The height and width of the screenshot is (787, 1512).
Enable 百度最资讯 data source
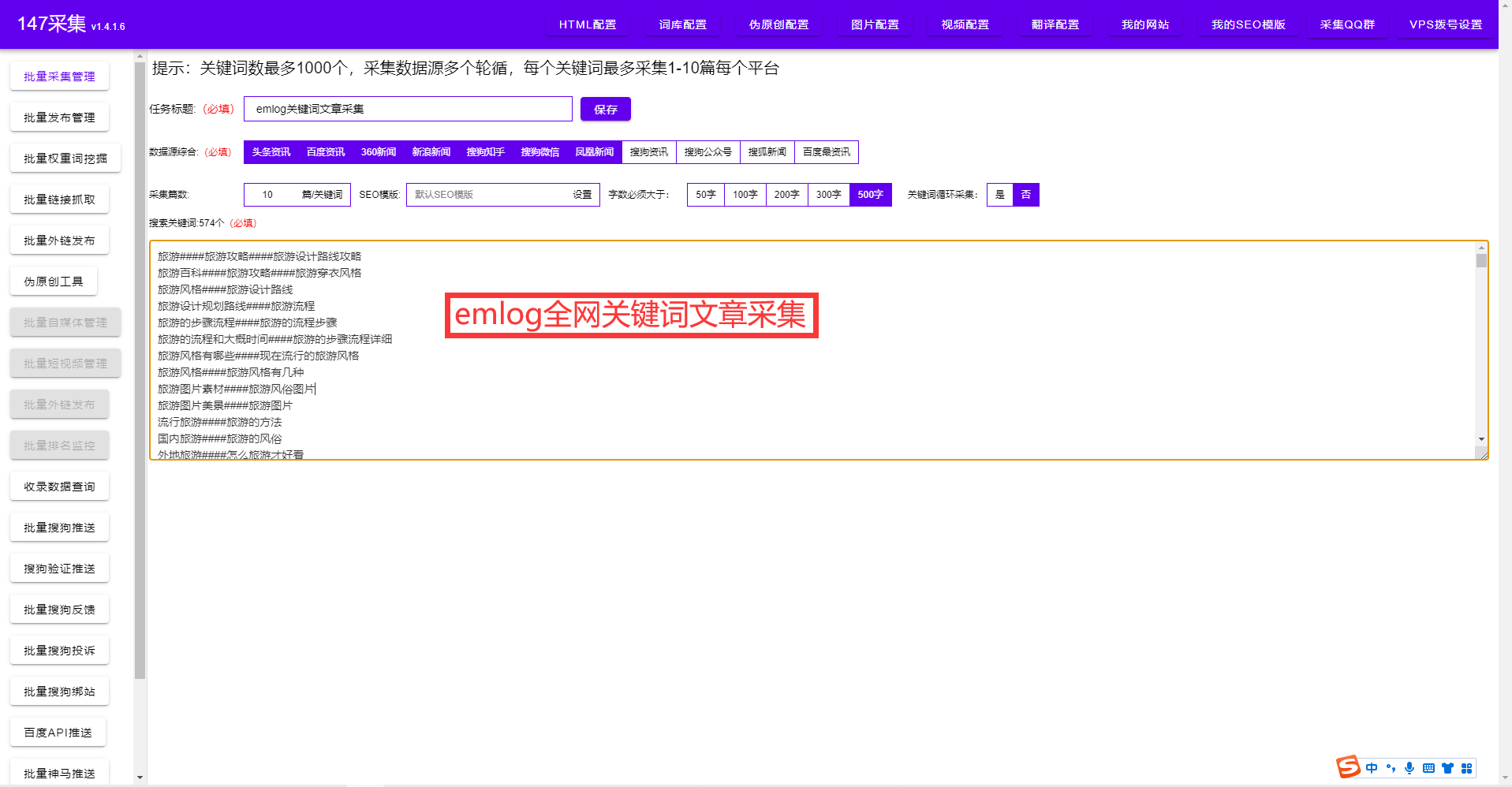point(827,152)
